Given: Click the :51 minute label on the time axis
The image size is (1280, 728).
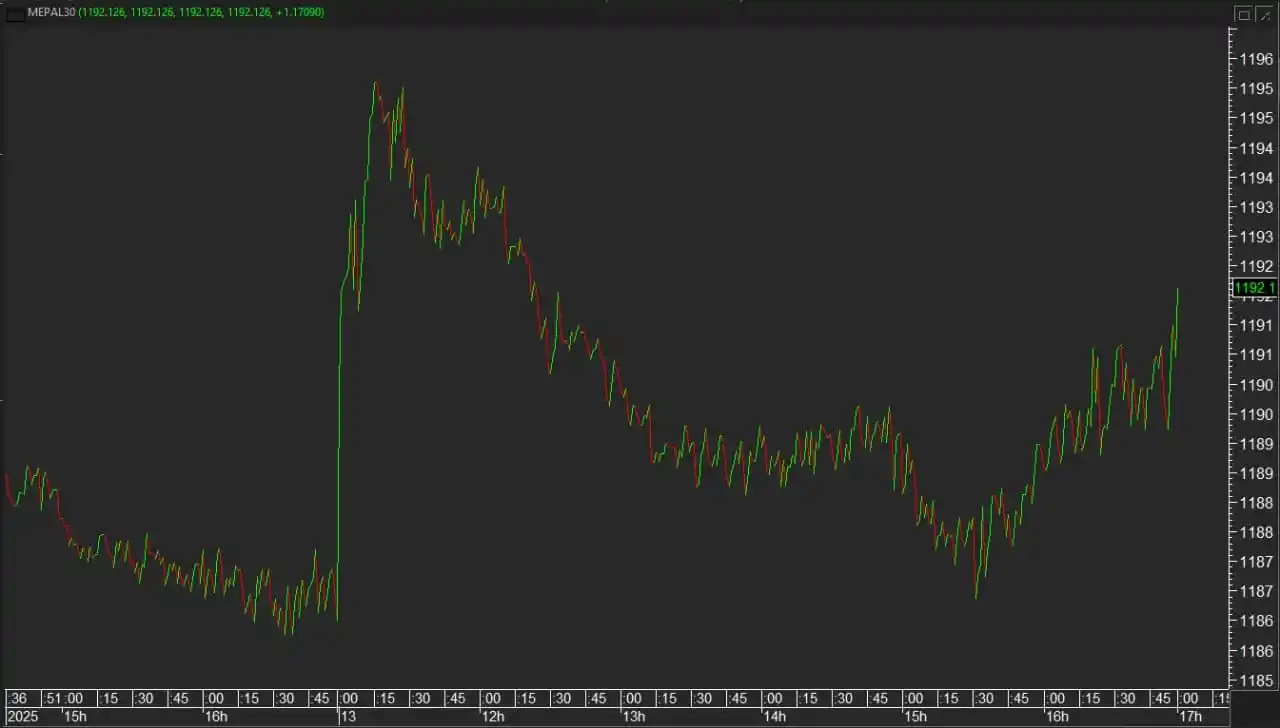Looking at the screenshot, I should (50, 698).
